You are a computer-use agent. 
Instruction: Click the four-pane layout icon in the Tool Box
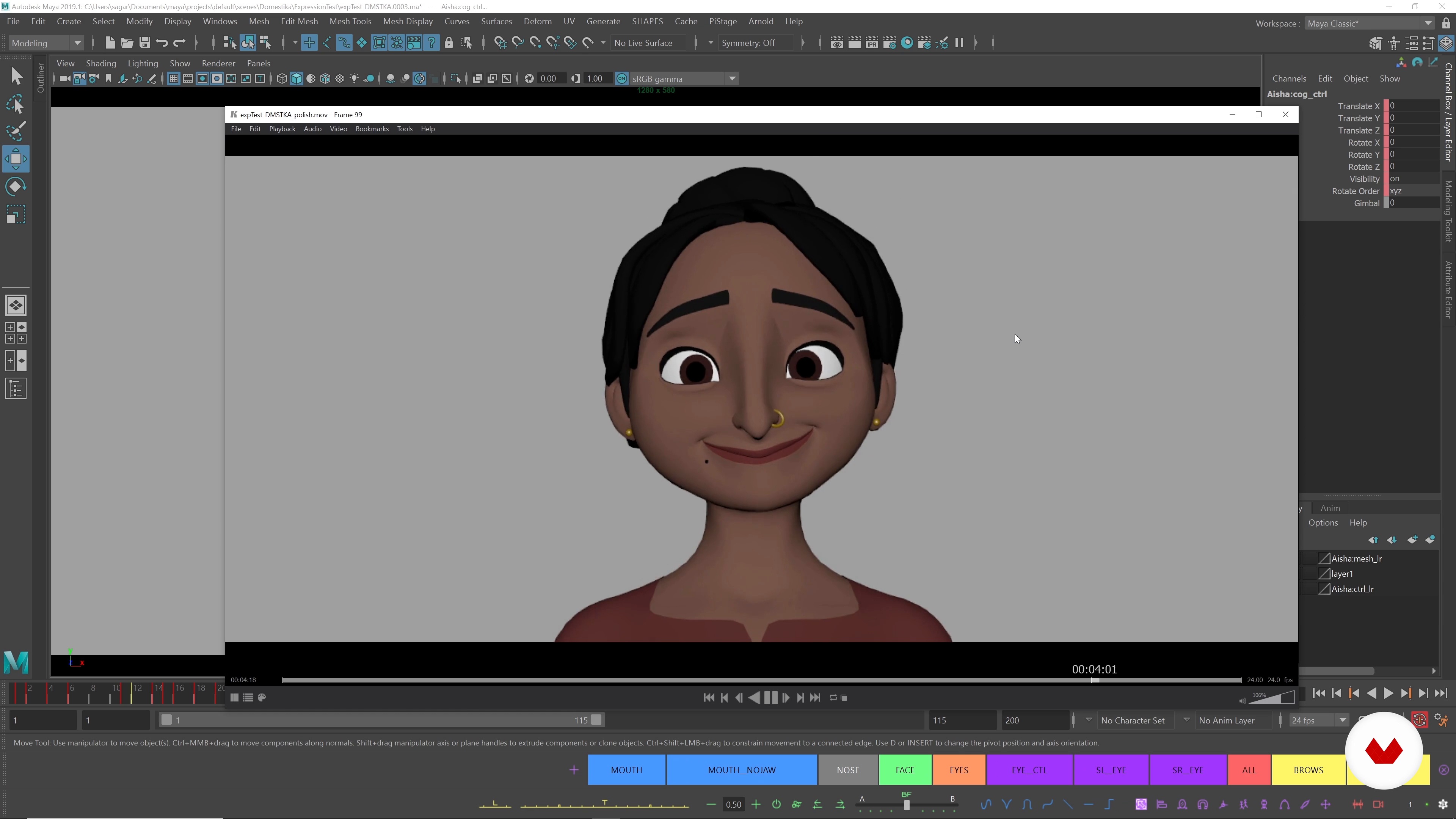tap(16, 333)
